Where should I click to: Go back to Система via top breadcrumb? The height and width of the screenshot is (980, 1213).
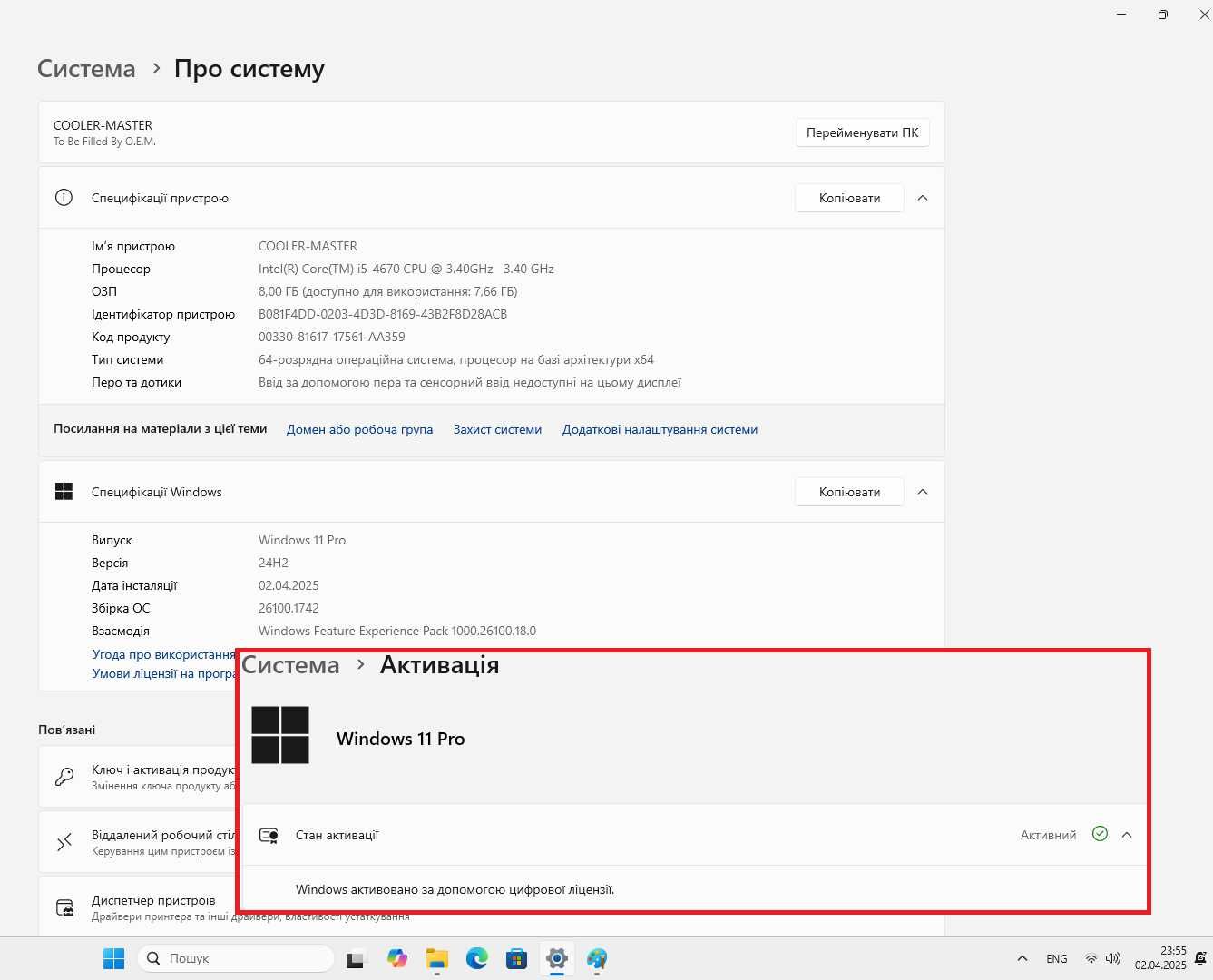[86, 69]
